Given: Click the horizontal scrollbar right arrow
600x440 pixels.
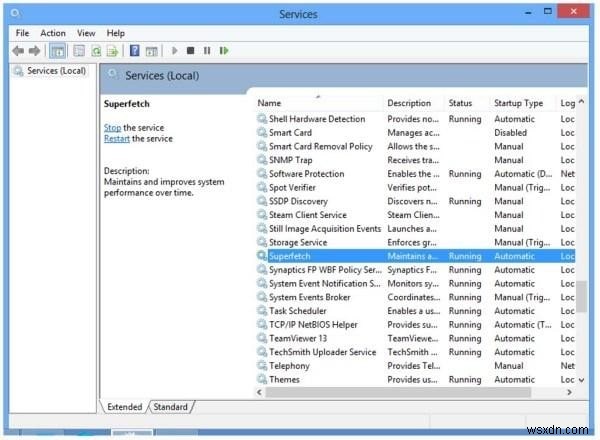Looking at the screenshot, I should (569, 392).
